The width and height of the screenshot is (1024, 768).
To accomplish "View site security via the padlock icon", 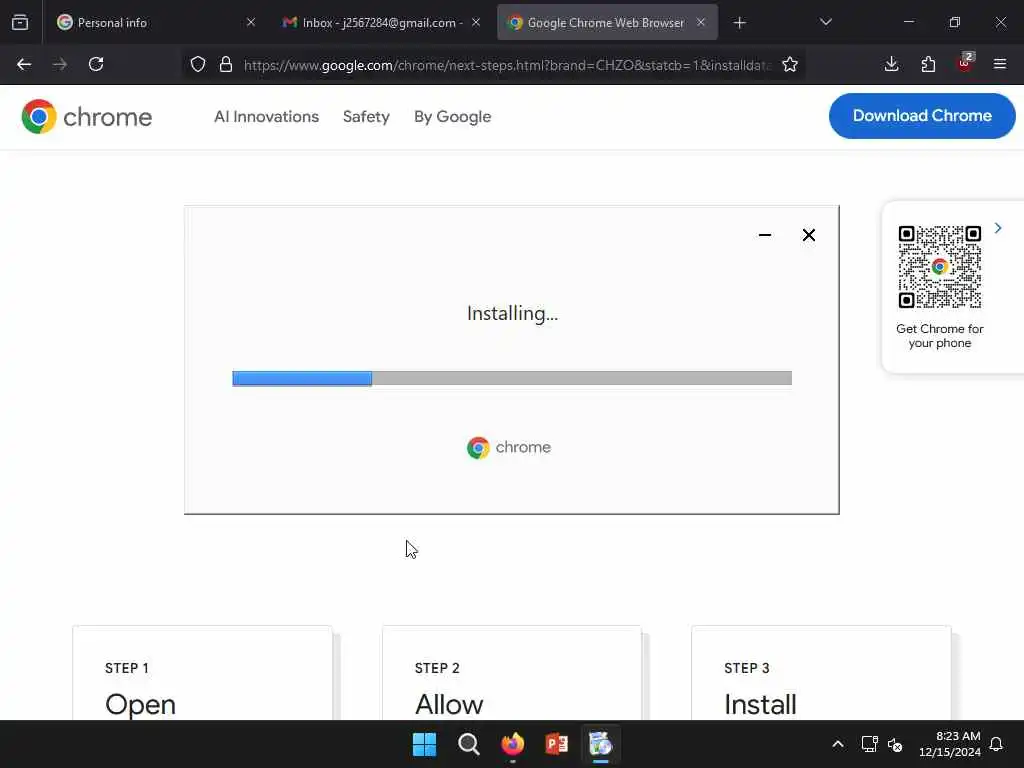I will (x=226, y=64).
